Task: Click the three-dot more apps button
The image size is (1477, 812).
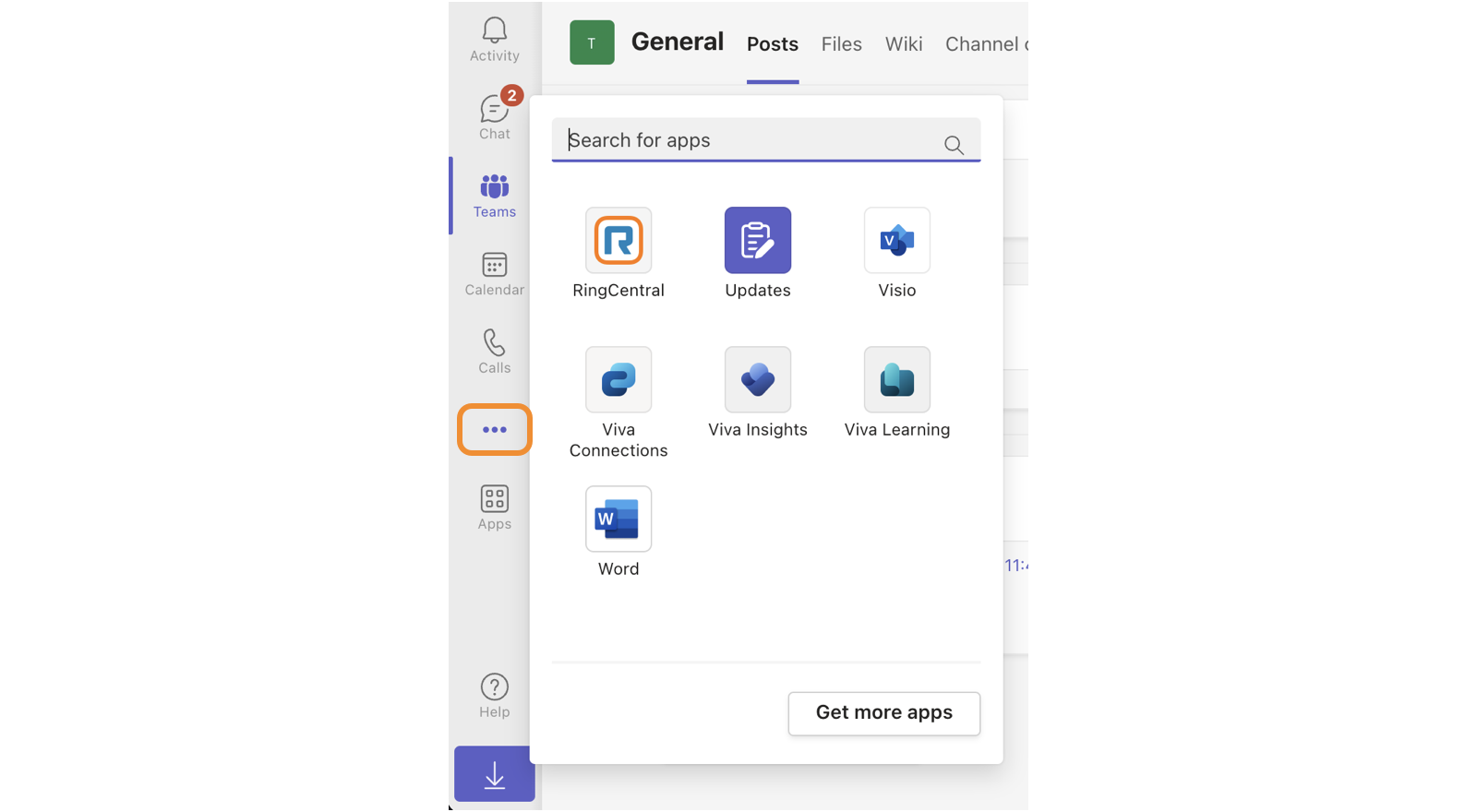Action: pyautogui.click(x=495, y=430)
